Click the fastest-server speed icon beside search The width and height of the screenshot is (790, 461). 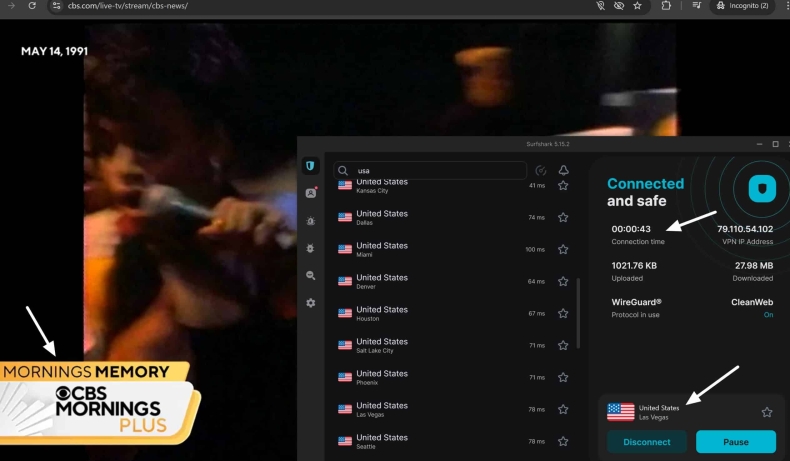coord(541,171)
